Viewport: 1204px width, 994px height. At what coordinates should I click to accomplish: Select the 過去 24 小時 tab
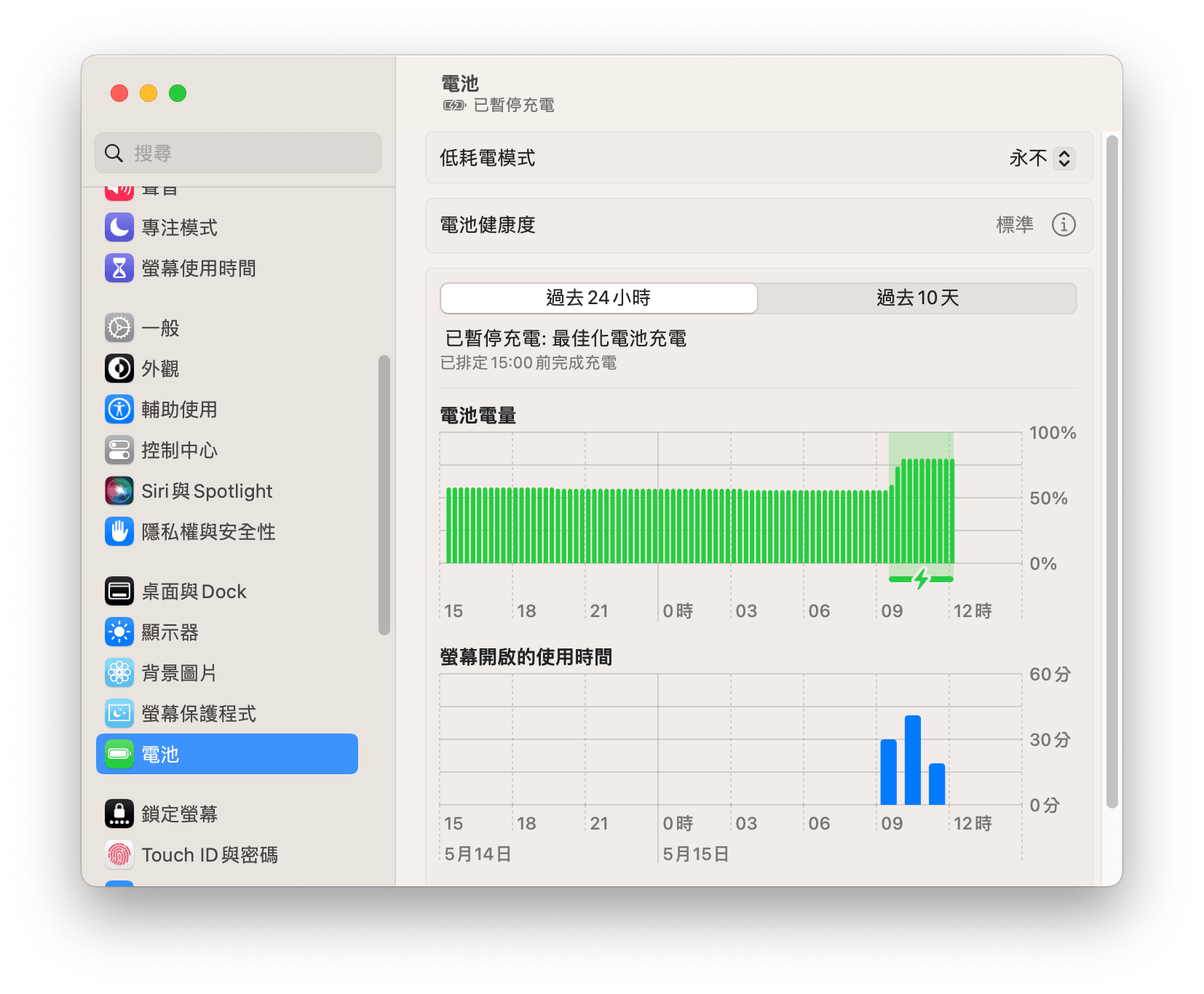[598, 298]
